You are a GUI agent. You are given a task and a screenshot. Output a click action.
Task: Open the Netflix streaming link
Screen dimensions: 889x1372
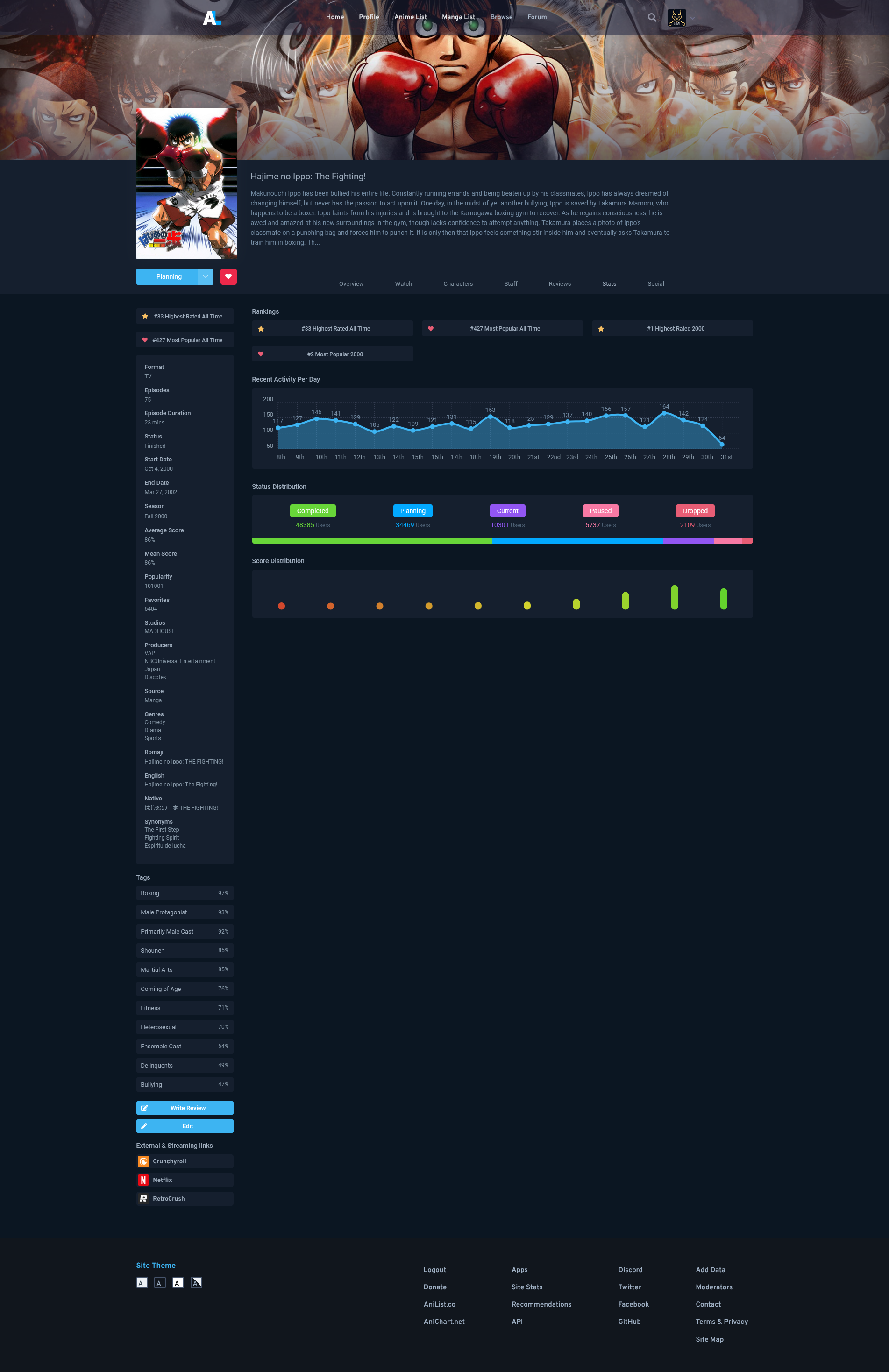click(185, 1180)
